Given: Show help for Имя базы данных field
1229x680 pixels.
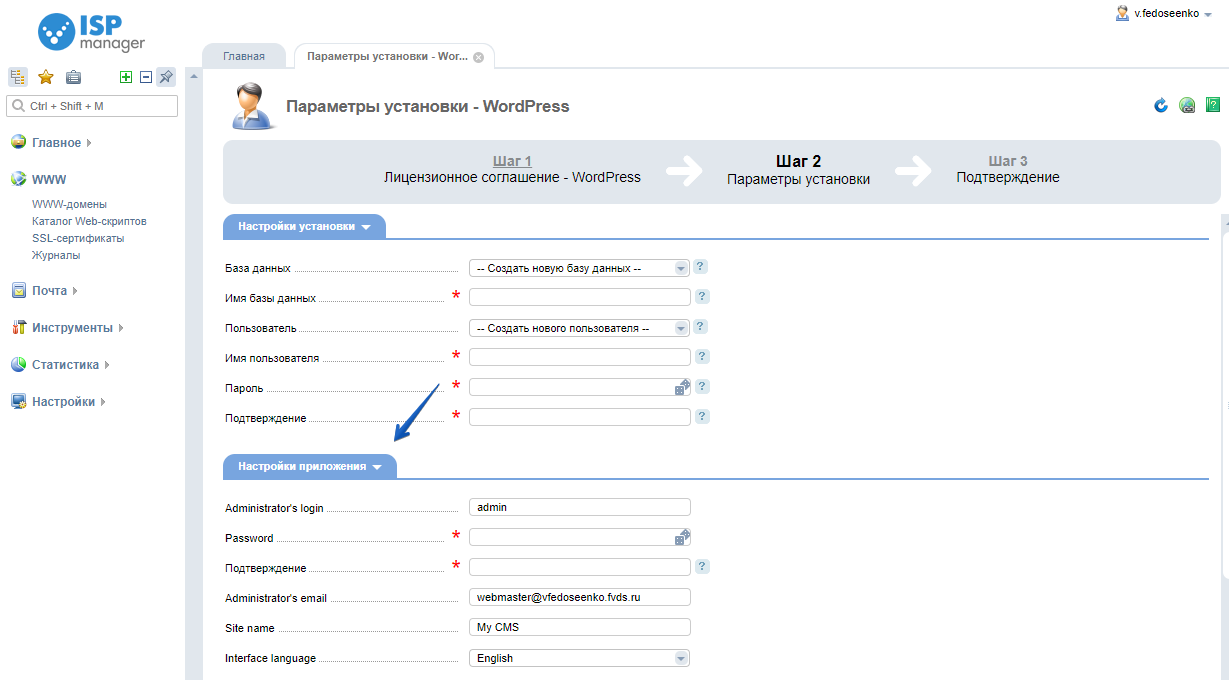Looking at the screenshot, I should pyautogui.click(x=702, y=297).
